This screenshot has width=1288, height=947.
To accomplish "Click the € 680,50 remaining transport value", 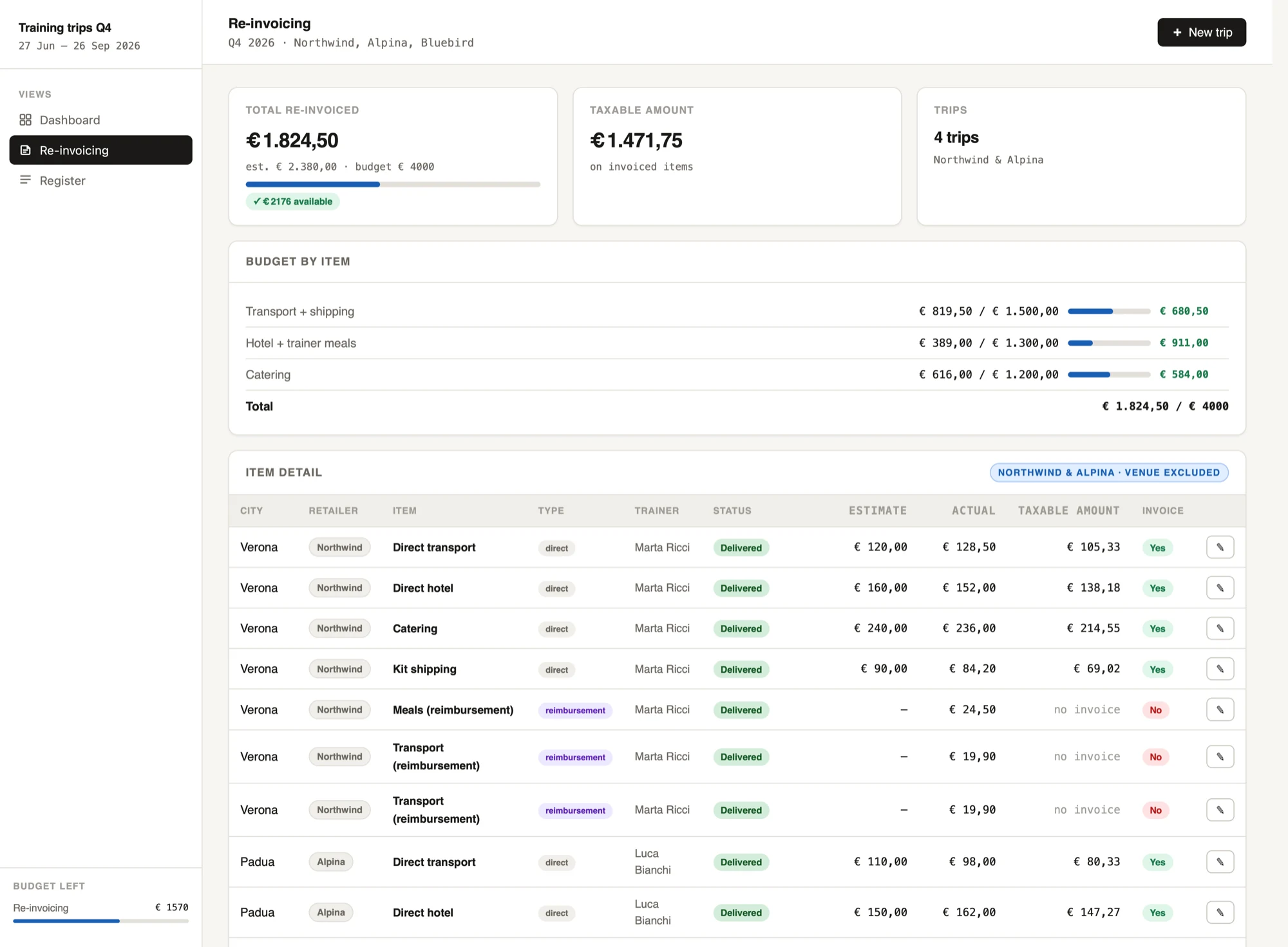I will 1184,311.
